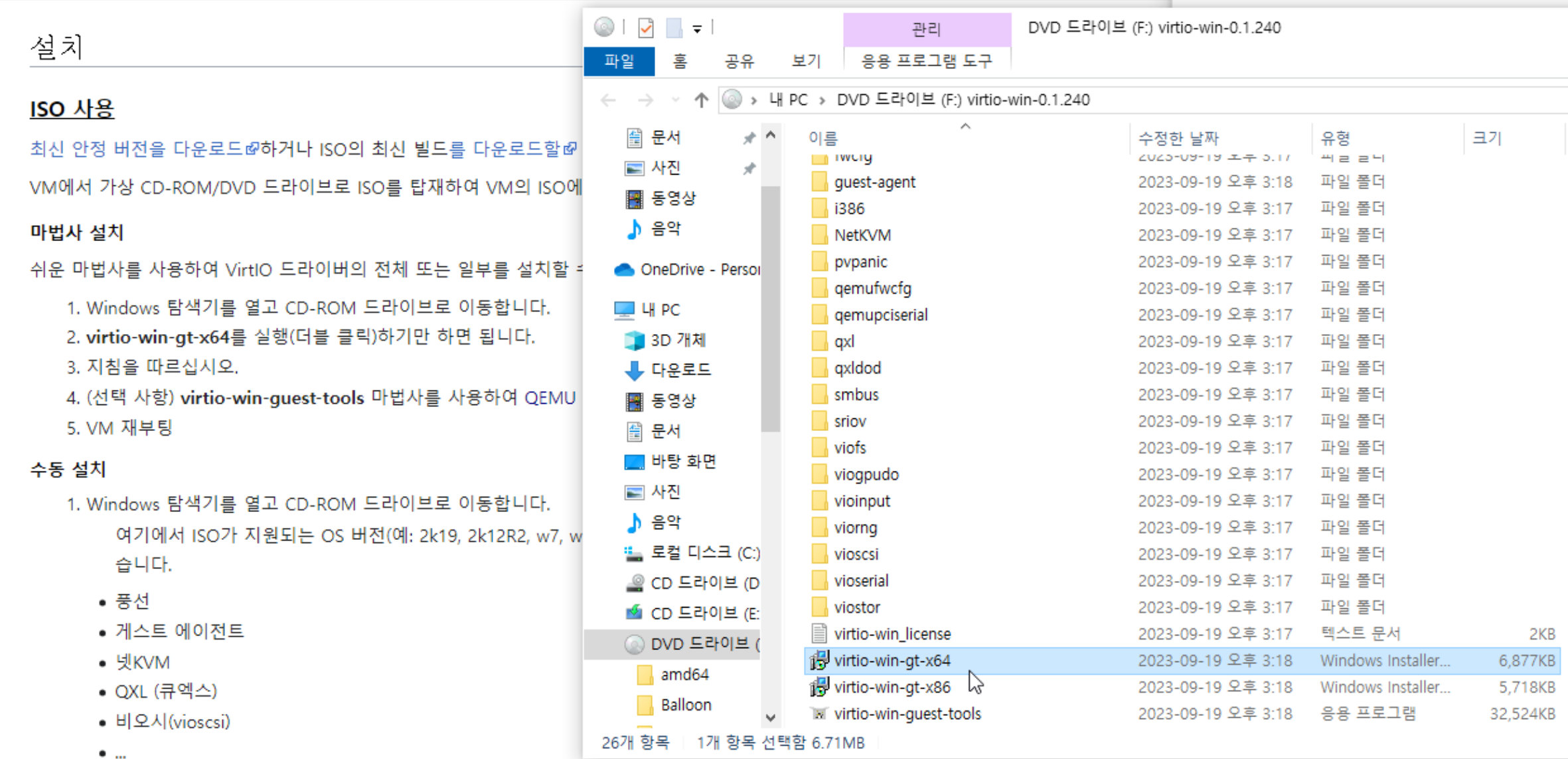Select the sriov folder row
The height and width of the screenshot is (759, 1568).
tap(1182, 421)
